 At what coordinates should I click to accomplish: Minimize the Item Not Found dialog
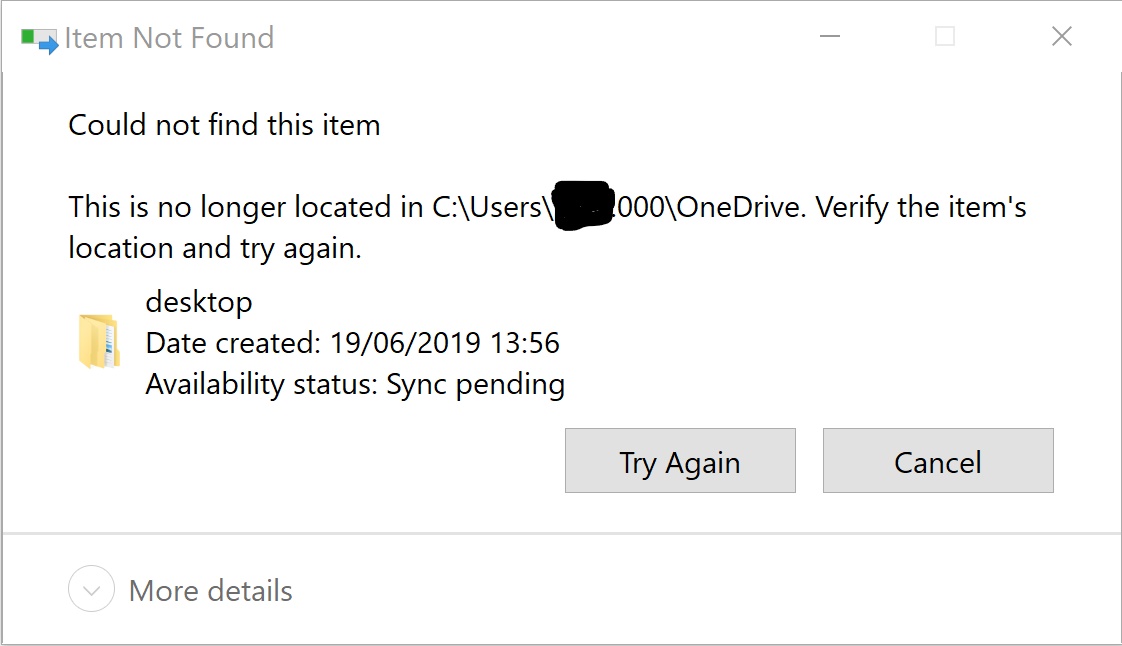[830, 36]
